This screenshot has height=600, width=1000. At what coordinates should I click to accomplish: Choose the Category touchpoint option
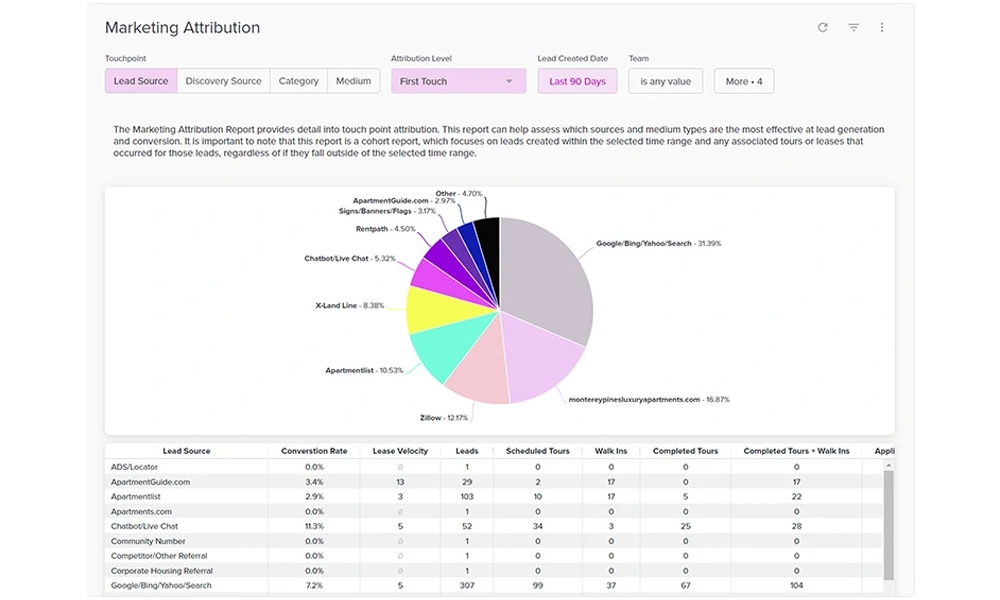298,81
